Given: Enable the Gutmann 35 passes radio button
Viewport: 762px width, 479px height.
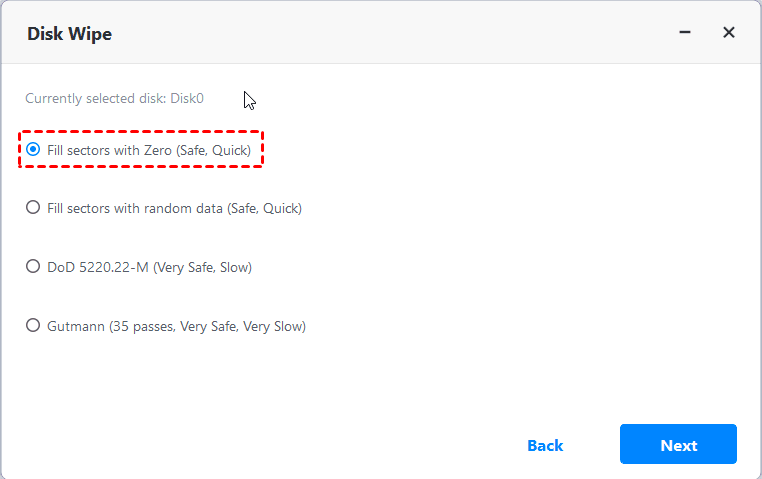Looking at the screenshot, I should tap(33, 326).
